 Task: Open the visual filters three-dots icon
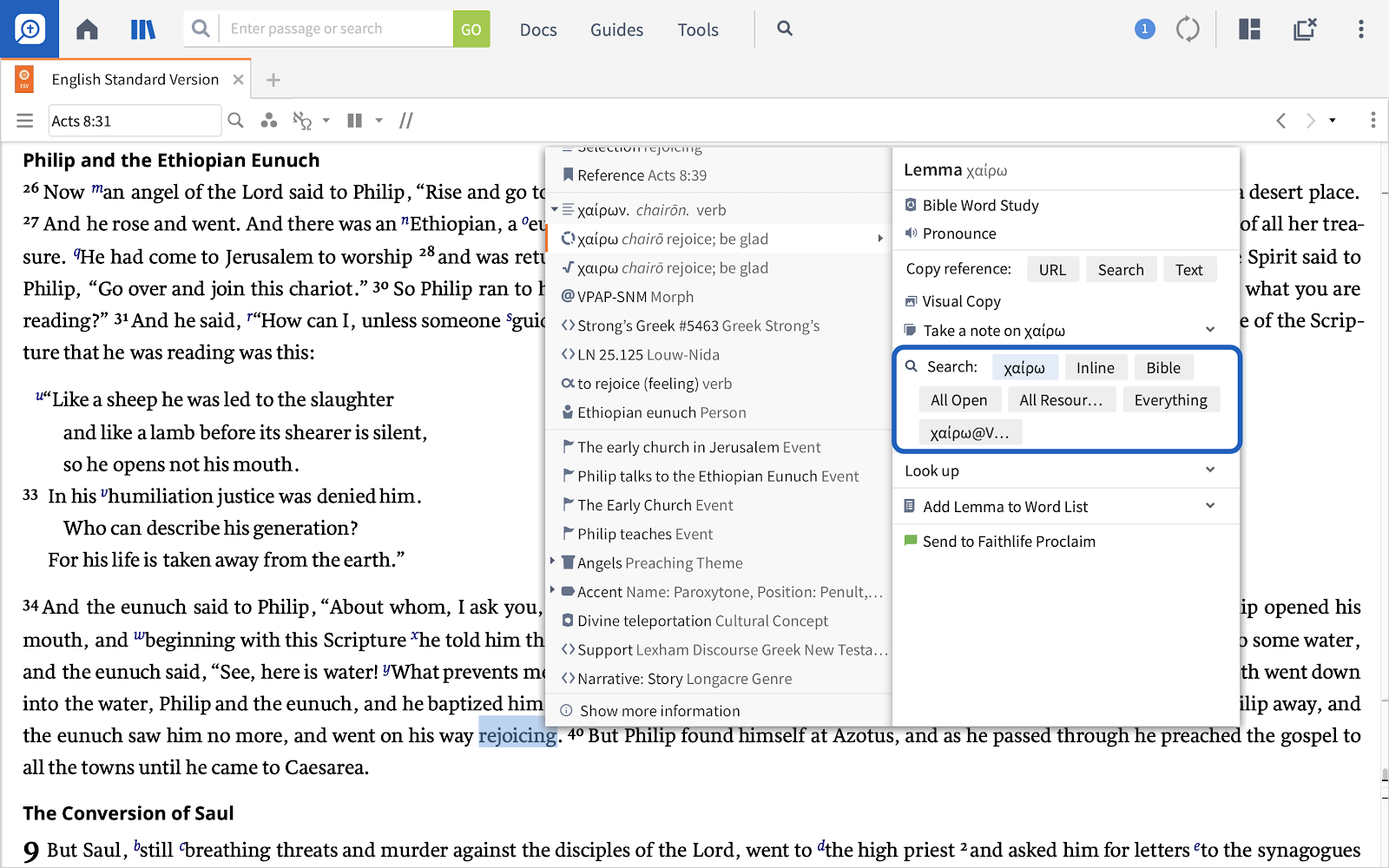269,121
